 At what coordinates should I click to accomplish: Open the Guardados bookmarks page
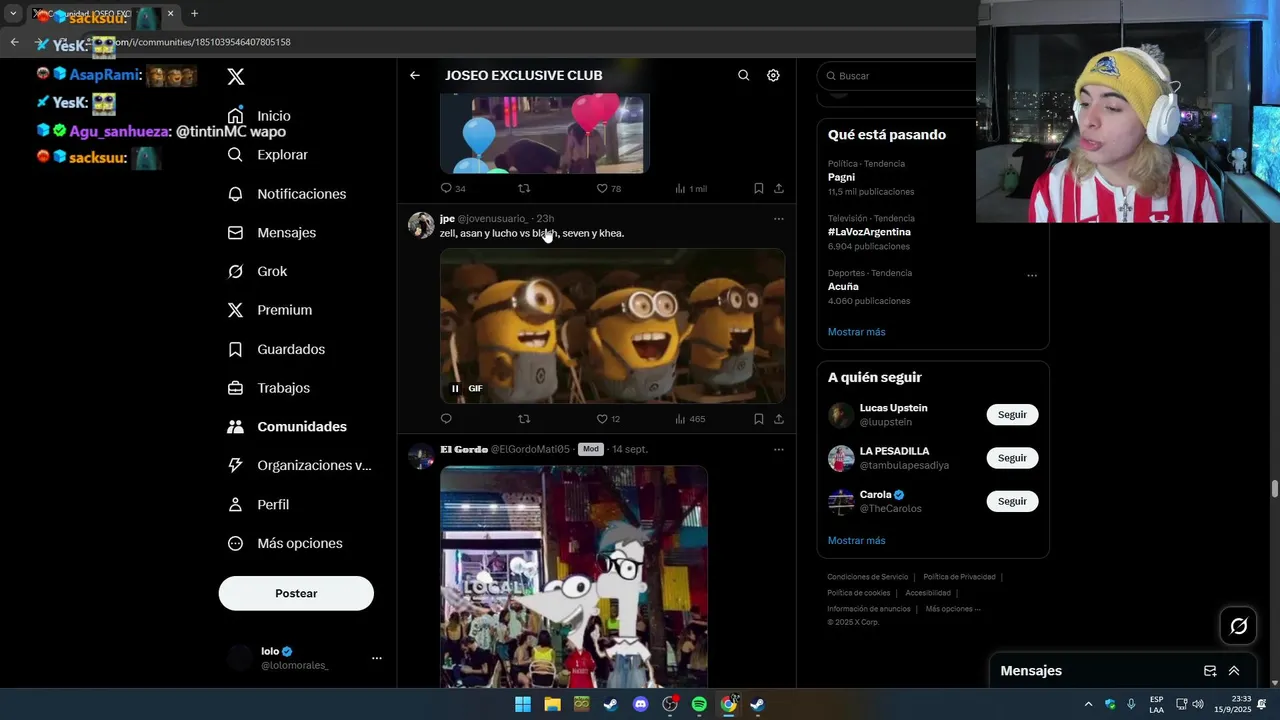[x=277, y=349]
